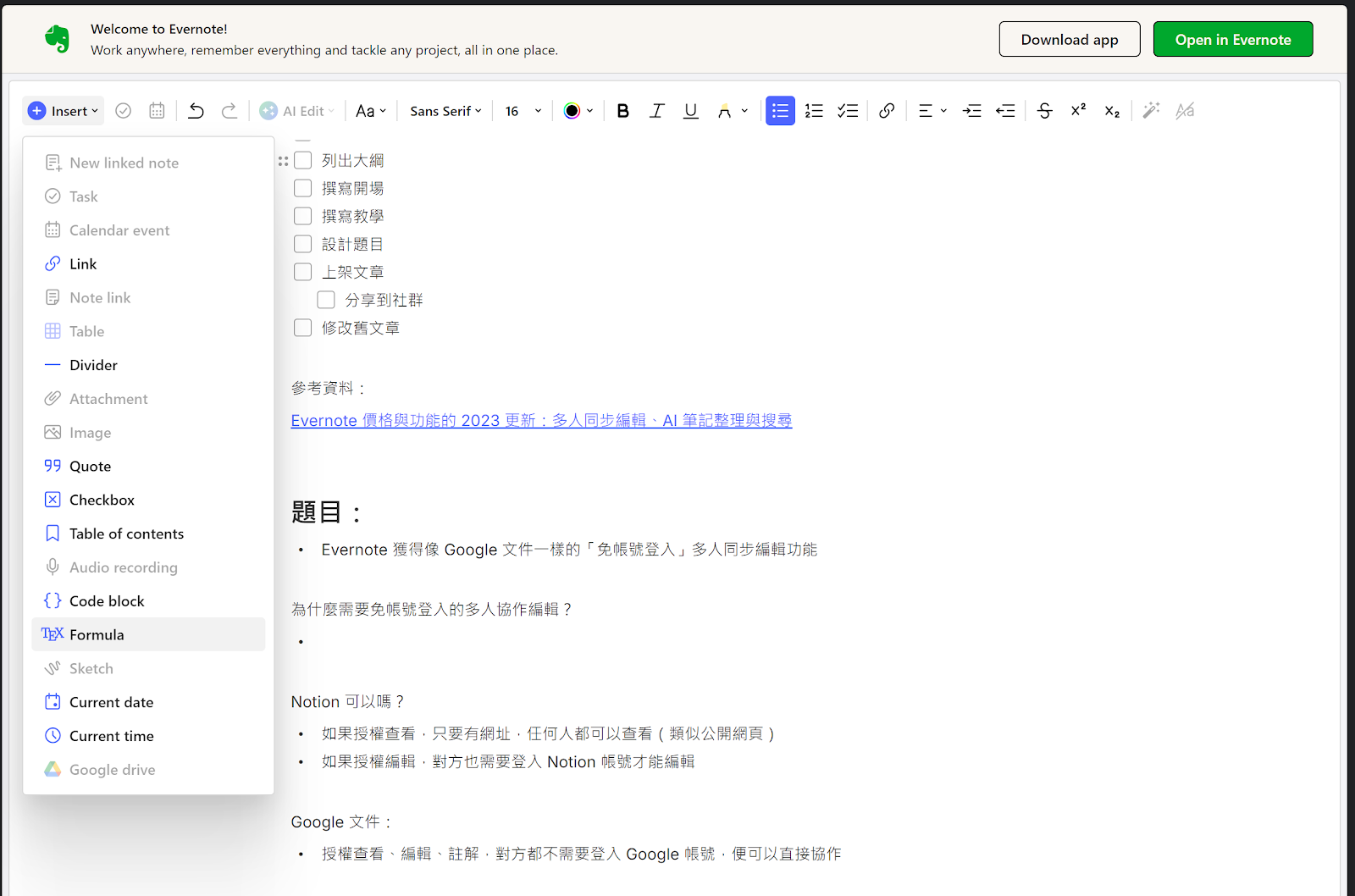Apply subscript formatting
Image resolution: width=1355 pixels, height=896 pixels.
coord(1112,112)
